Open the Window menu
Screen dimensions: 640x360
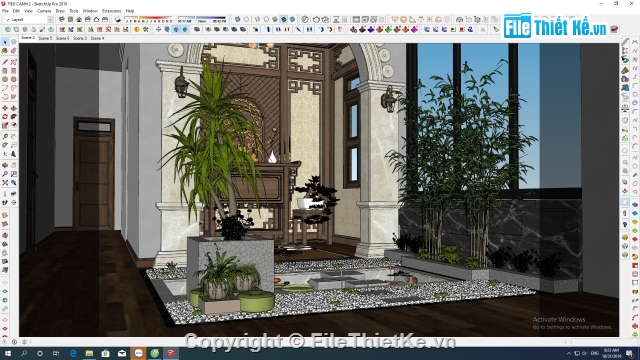click(x=90, y=11)
